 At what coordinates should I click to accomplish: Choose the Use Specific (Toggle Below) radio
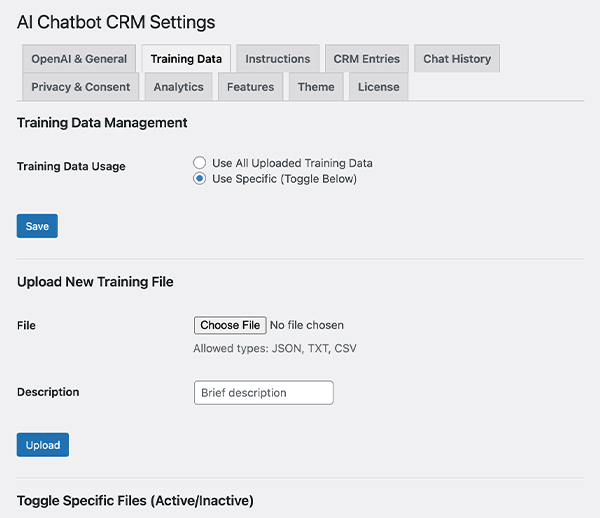click(200, 179)
